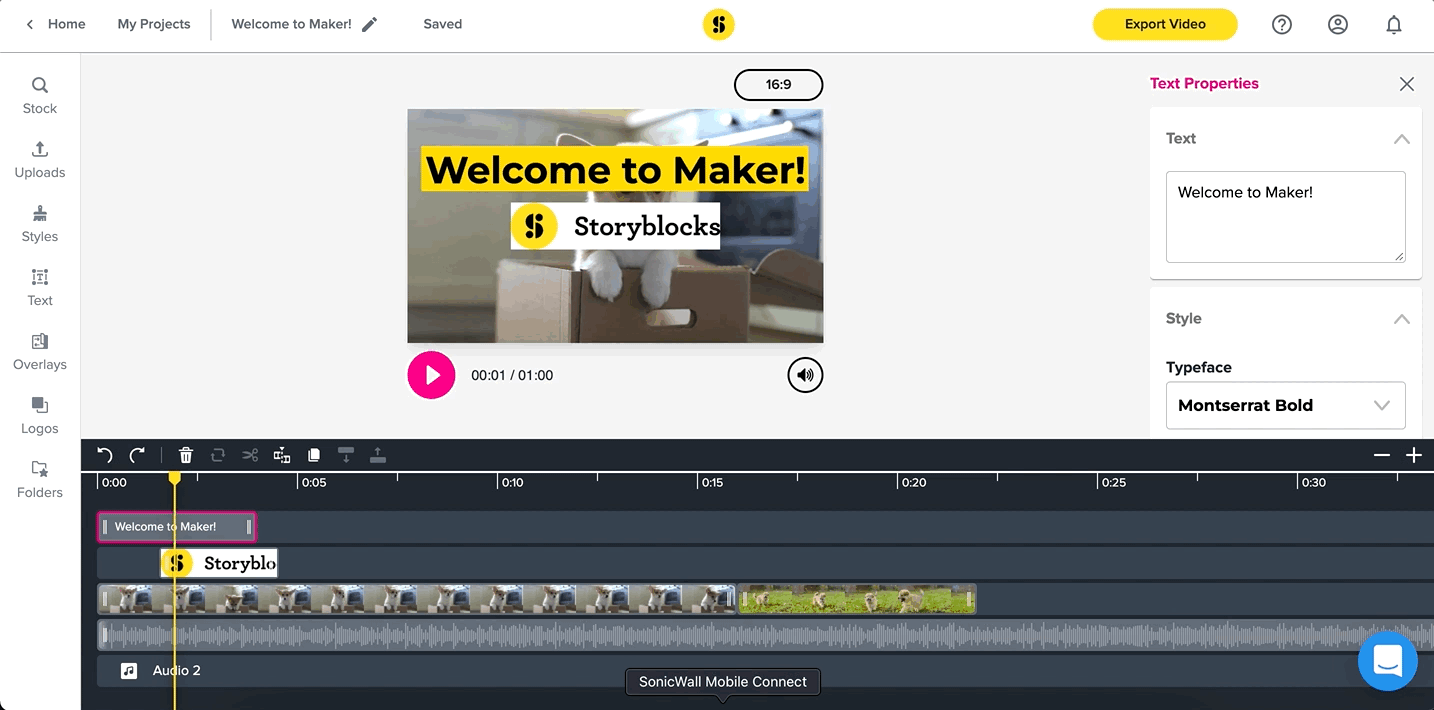The width and height of the screenshot is (1434, 710).
Task: Click the Saved status text
Action: (x=442, y=24)
